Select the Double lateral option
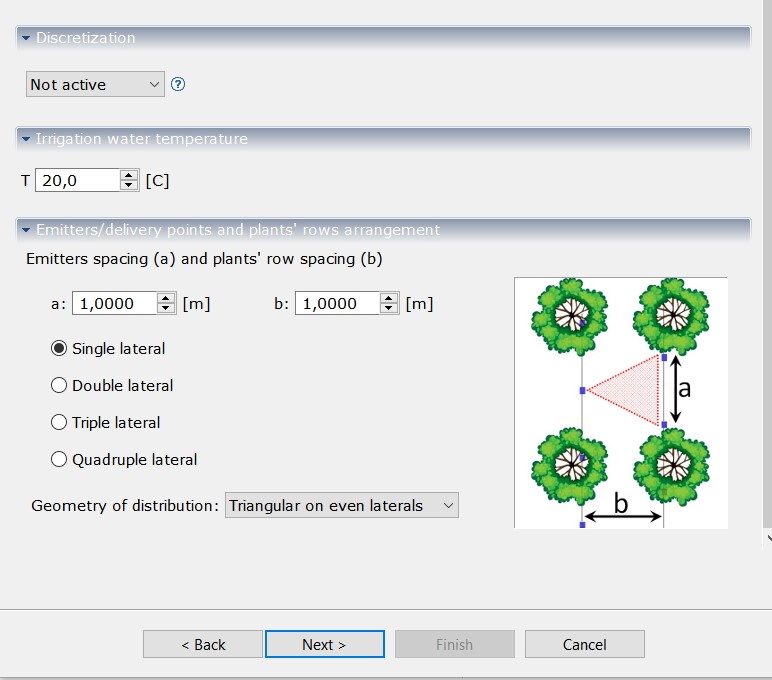 pos(59,386)
